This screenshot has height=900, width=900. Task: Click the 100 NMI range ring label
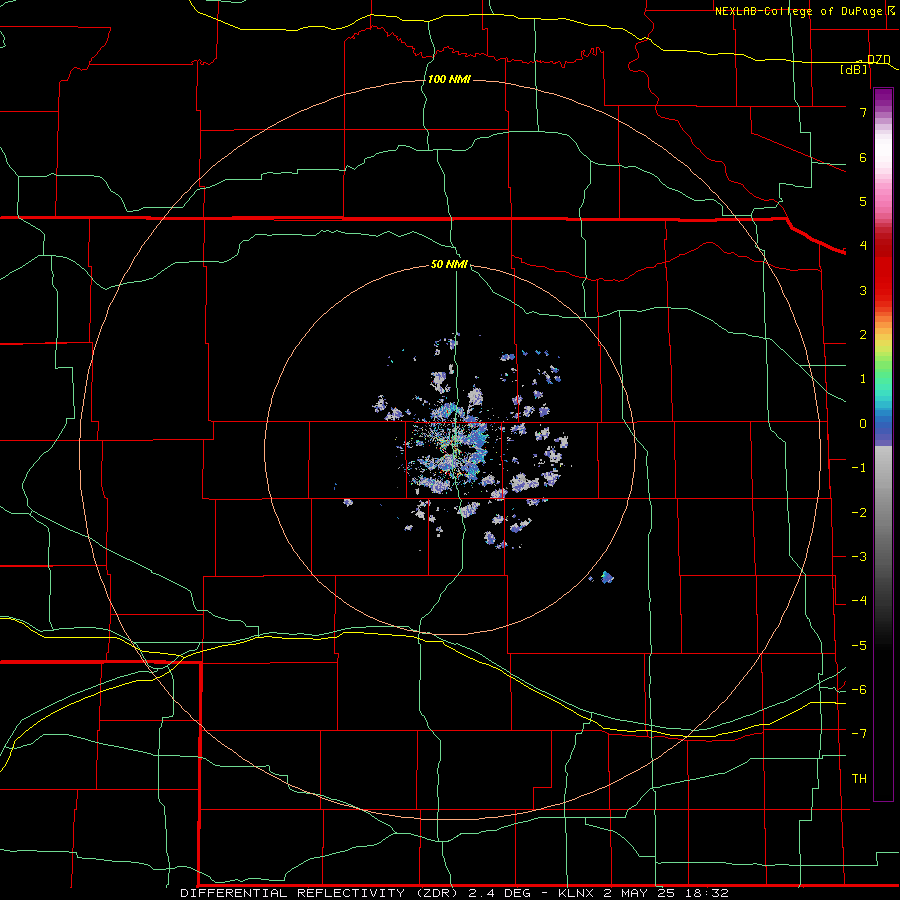tap(449, 79)
